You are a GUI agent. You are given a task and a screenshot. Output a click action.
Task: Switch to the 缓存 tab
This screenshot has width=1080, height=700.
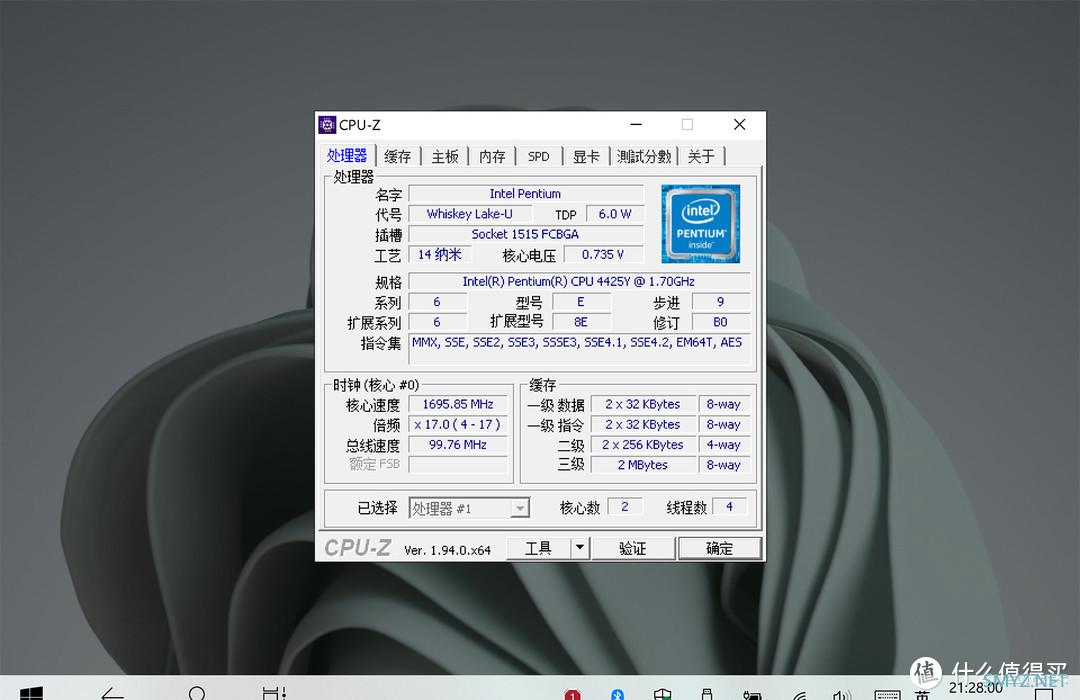[397, 156]
